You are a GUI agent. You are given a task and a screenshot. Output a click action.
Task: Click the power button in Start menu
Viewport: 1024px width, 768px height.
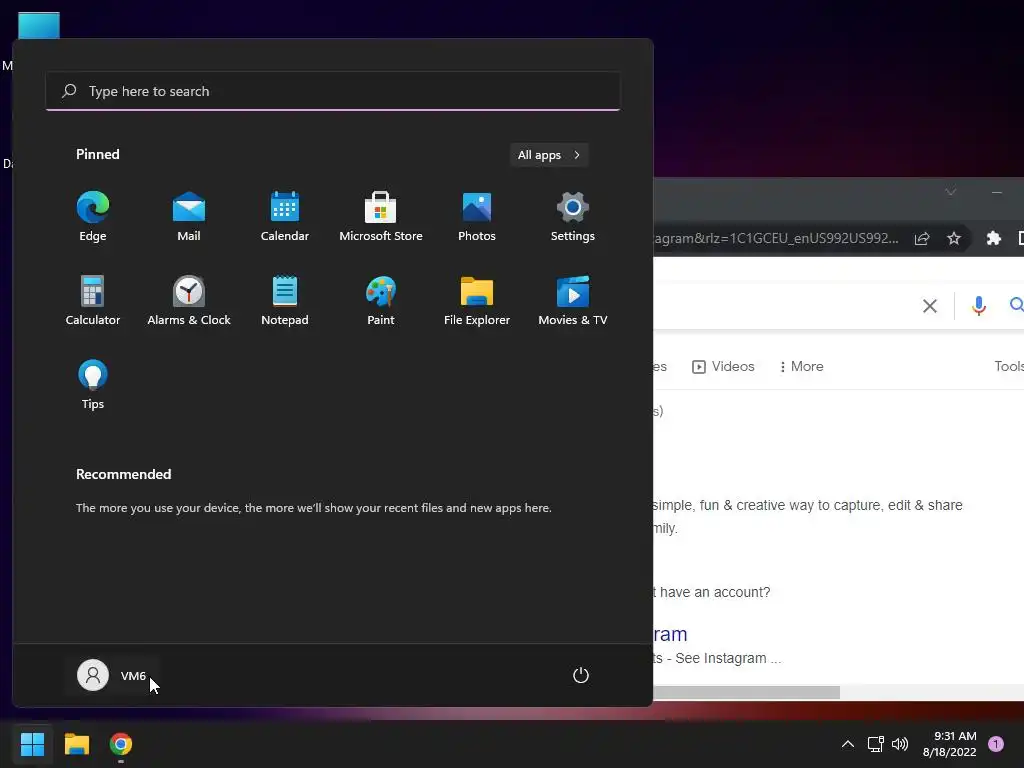click(581, 675)
